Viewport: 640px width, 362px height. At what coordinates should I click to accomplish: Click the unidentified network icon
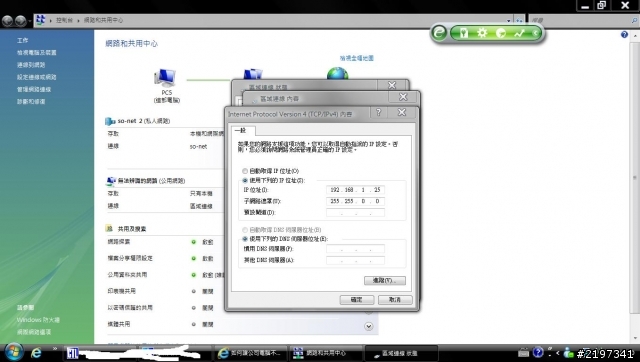111,181
